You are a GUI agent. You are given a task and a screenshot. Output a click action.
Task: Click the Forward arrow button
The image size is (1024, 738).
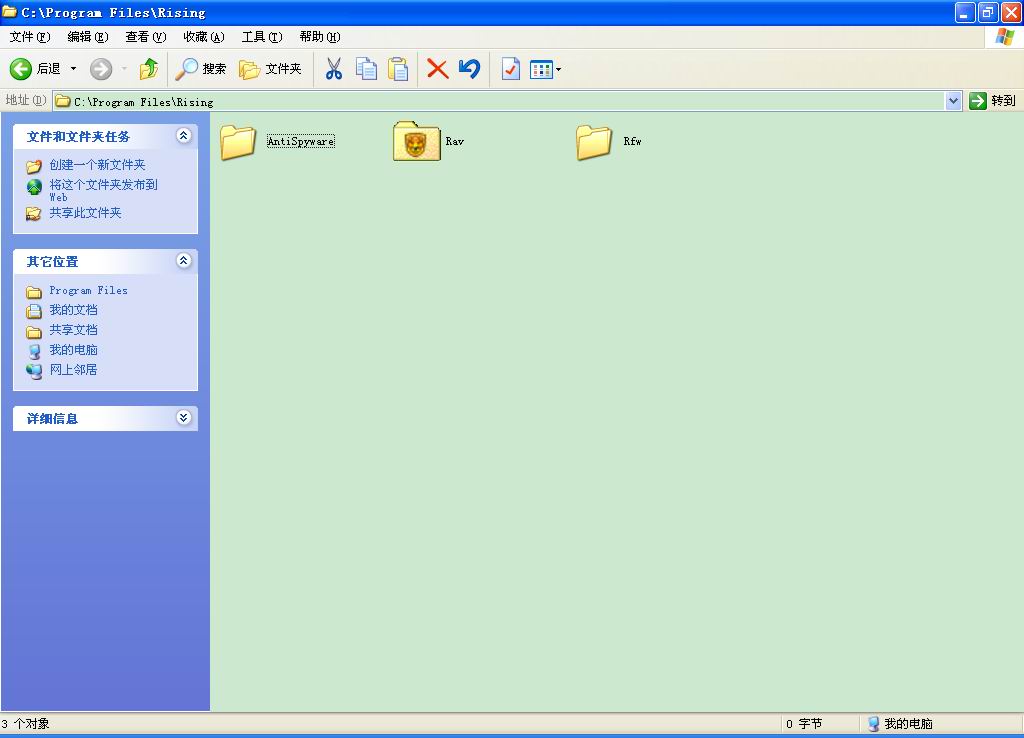pos(101,69)
